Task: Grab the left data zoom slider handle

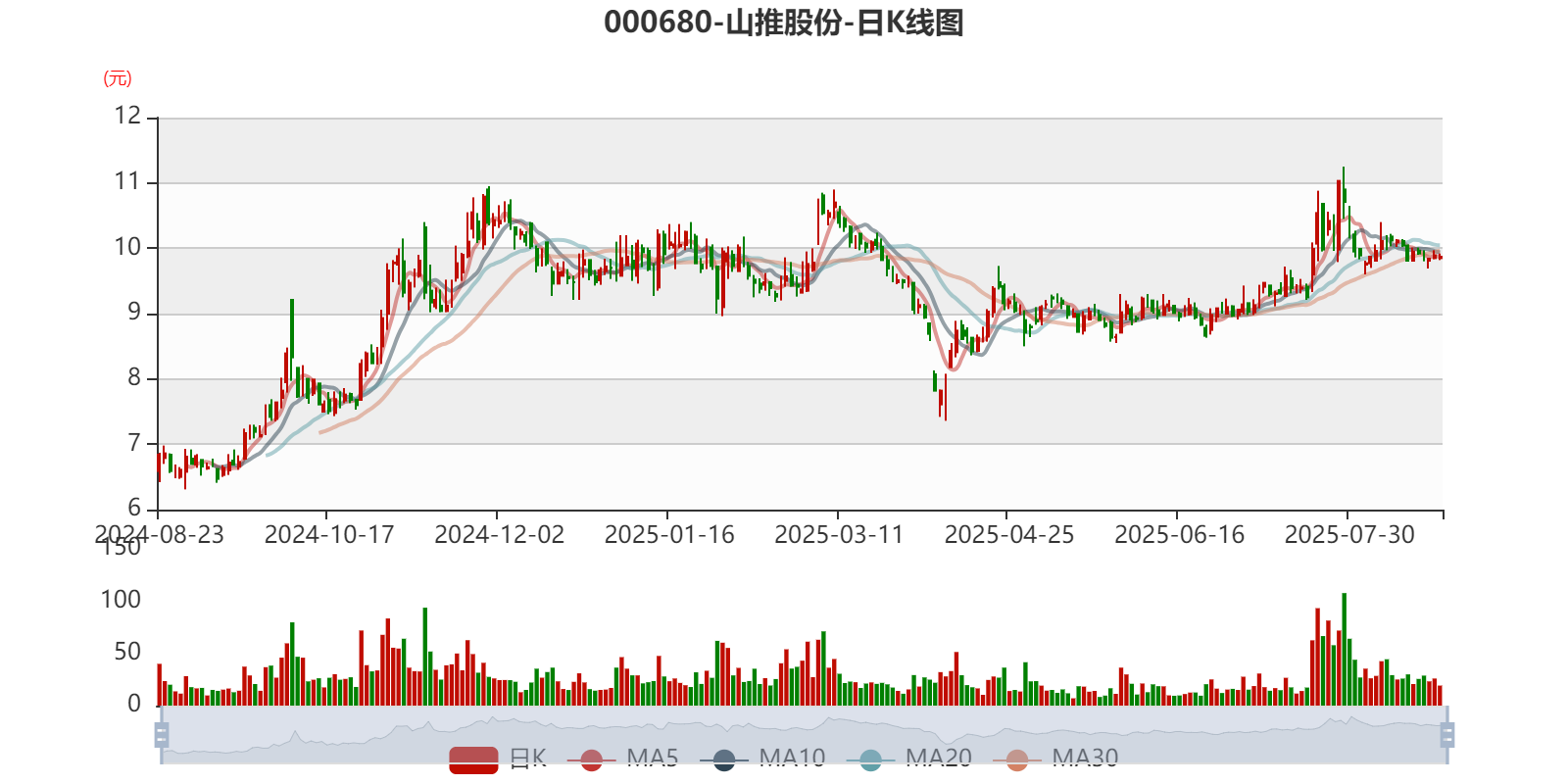Action: pyautogui.click(x=162, y=735)
